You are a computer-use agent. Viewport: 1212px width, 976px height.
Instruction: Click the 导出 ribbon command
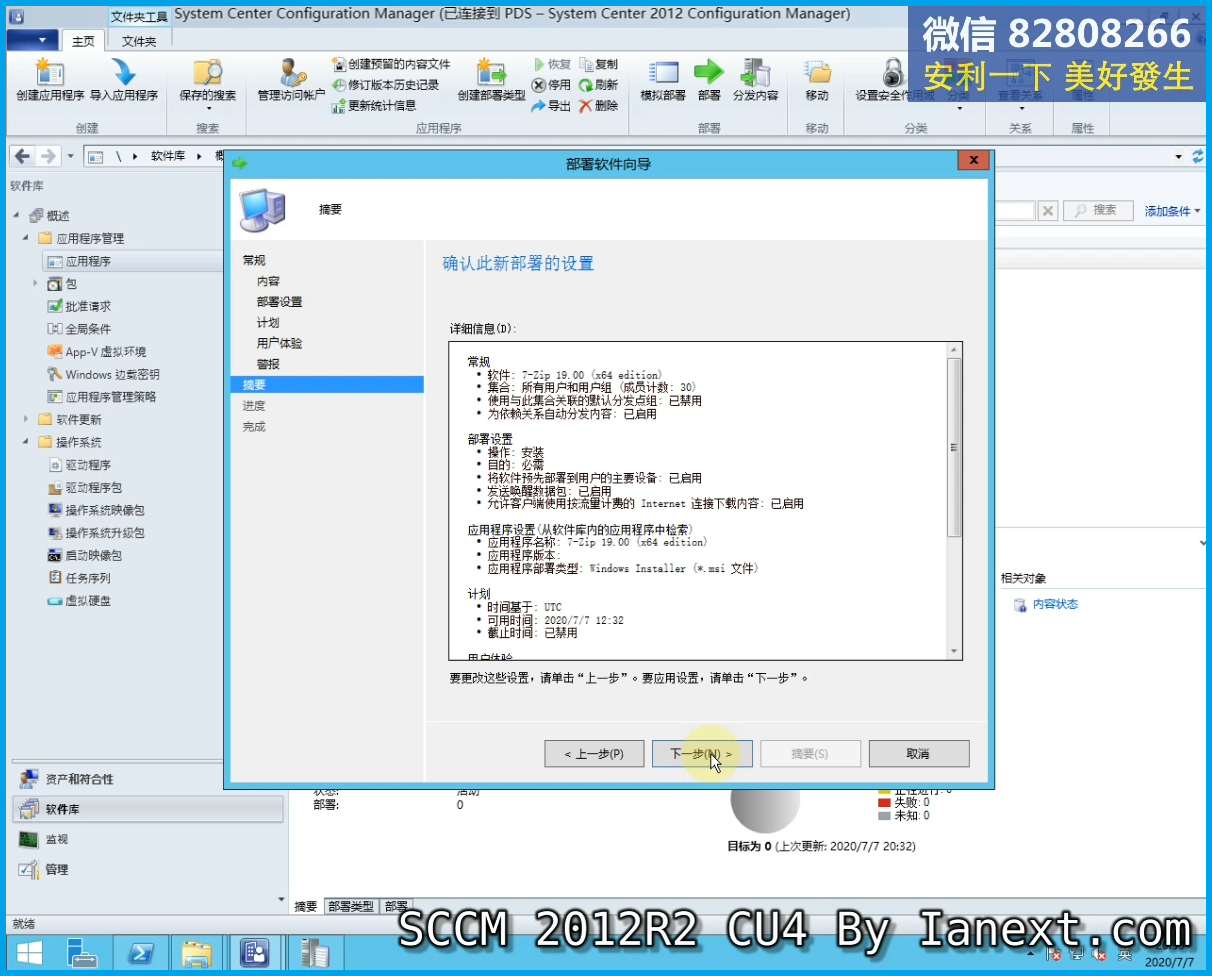coord(551,106)
